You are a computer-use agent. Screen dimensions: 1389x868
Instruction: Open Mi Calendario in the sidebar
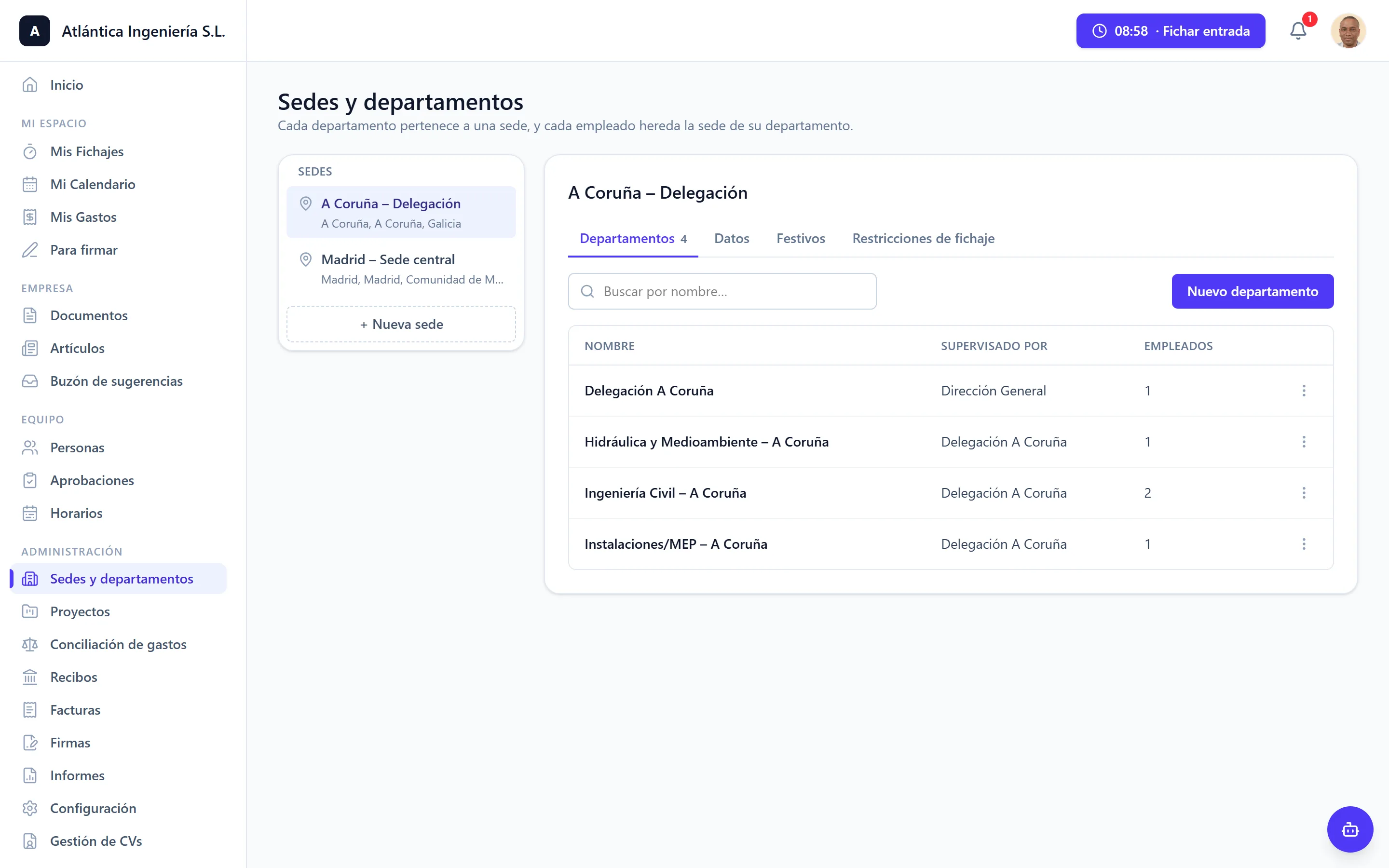click(x=118, y=184)
